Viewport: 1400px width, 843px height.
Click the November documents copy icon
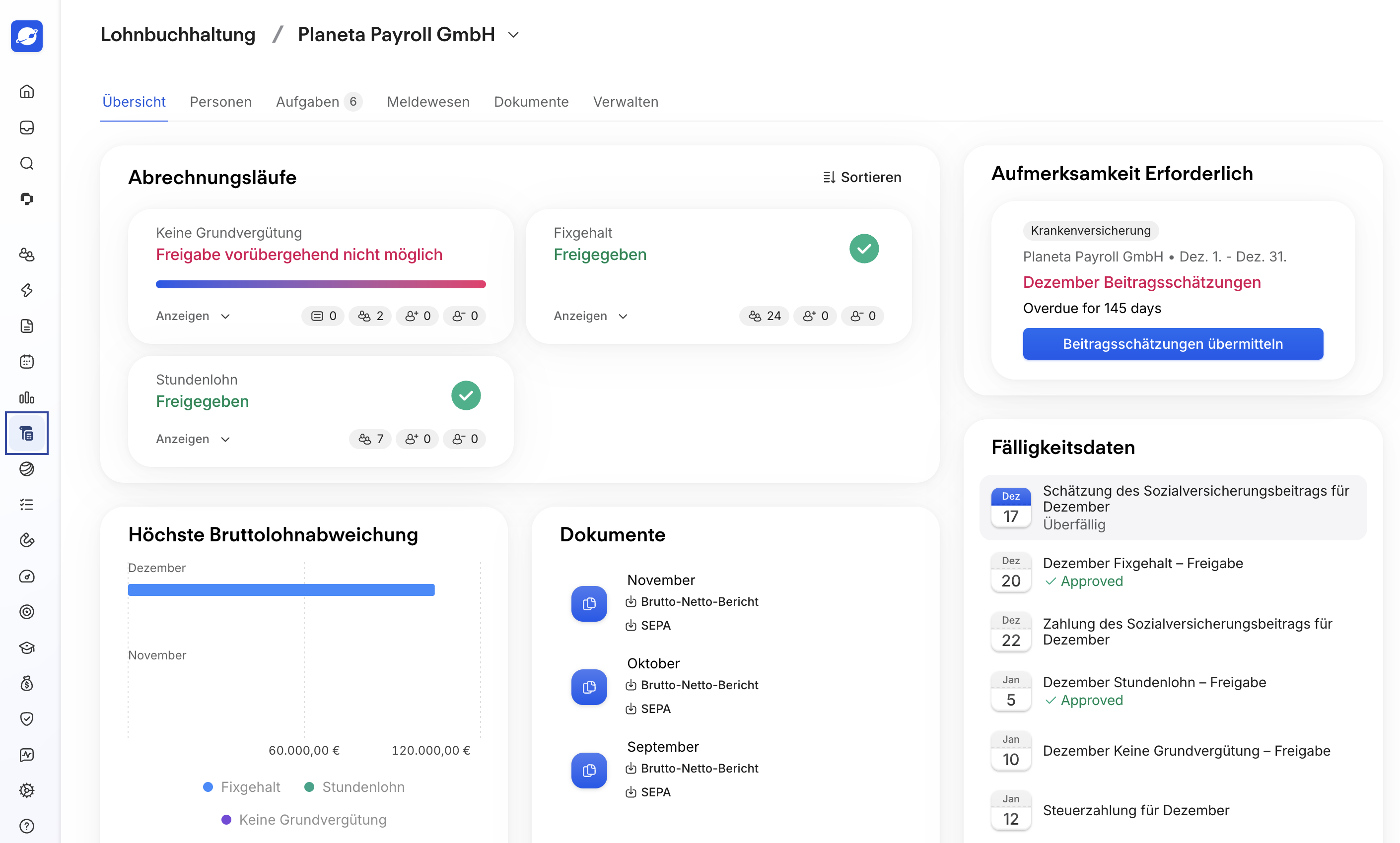[589, 603]
